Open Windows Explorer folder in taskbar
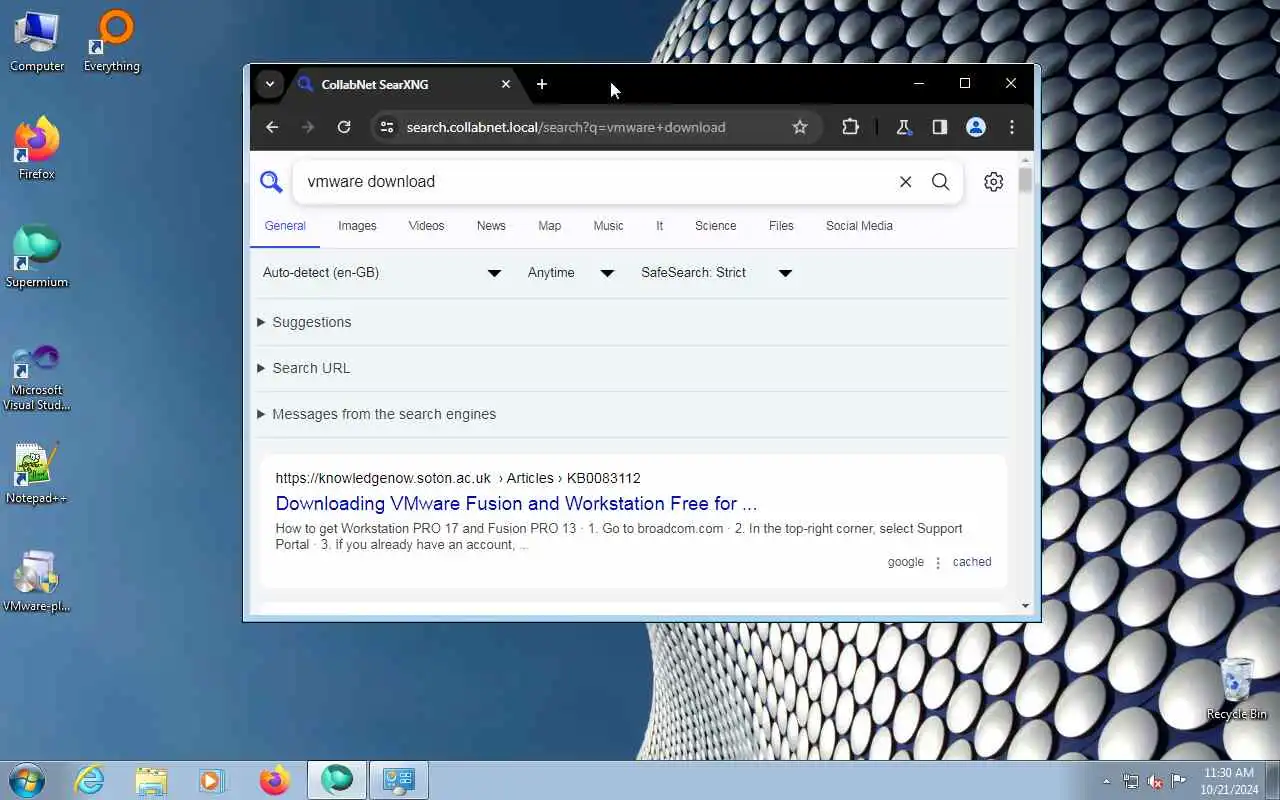Screen dimensions: 1280x800 pyautogui.click(x=151, y=780)
